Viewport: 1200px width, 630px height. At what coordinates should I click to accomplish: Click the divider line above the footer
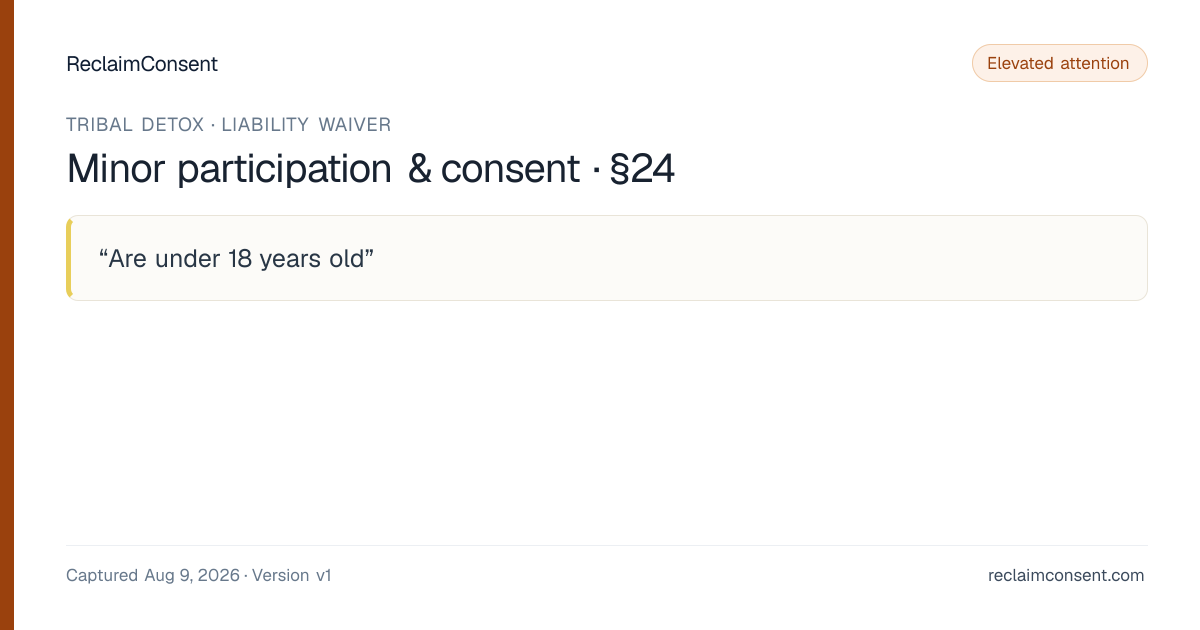[x=607, y=545]
